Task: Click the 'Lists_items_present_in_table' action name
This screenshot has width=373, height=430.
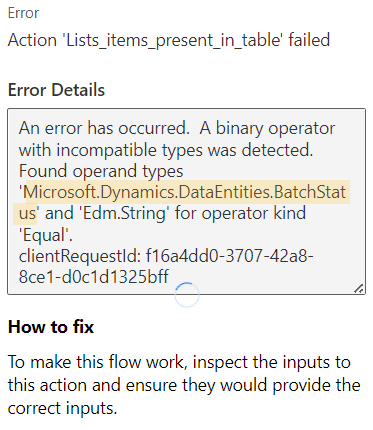Action: tap(173, 40)
